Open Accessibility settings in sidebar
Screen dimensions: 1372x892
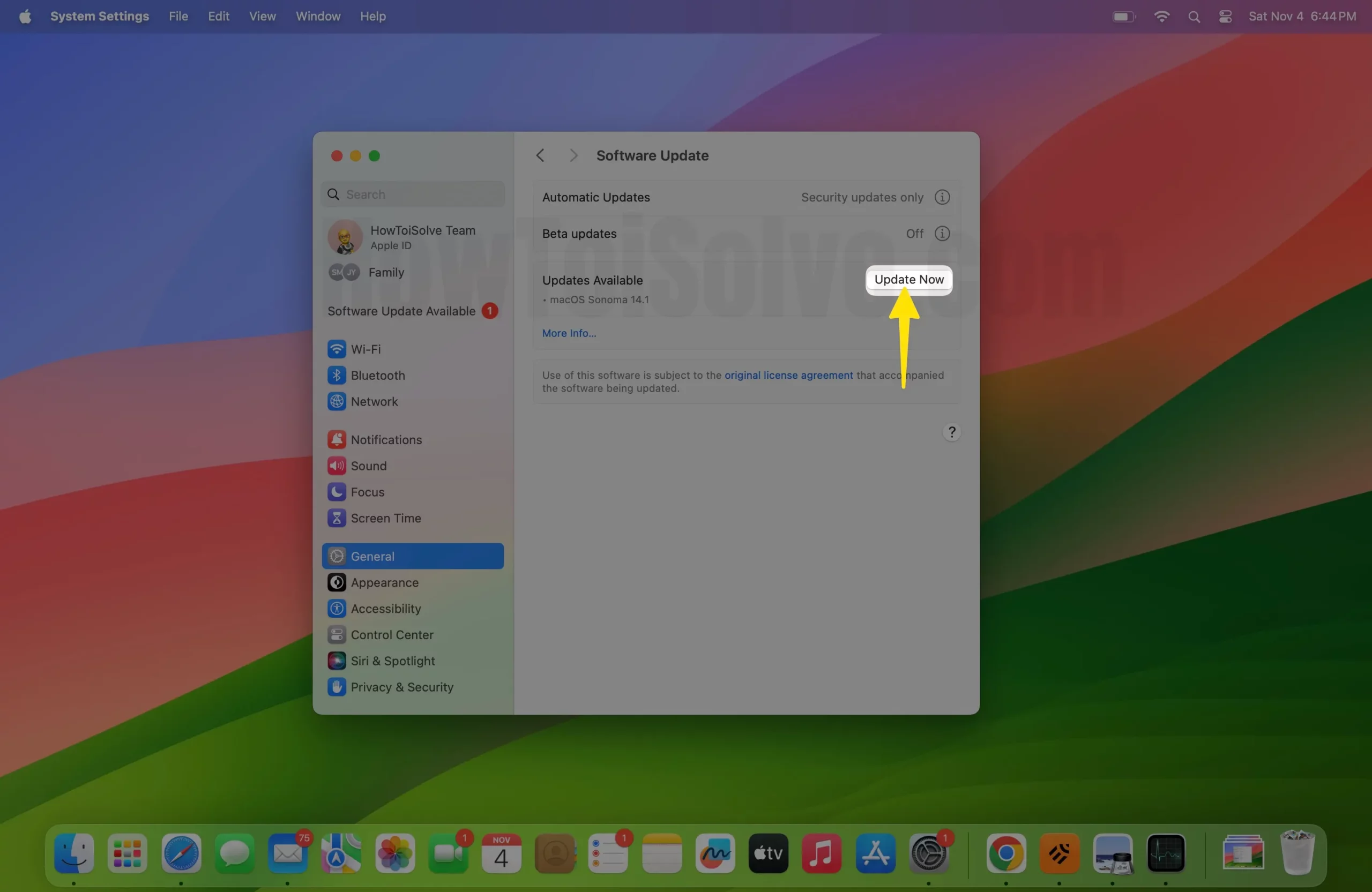413,609
